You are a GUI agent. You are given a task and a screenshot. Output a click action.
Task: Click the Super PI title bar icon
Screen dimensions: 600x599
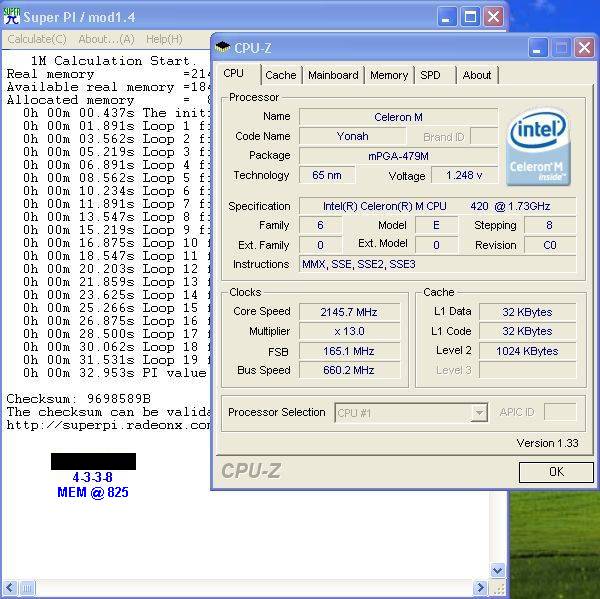tap(11, 17)
